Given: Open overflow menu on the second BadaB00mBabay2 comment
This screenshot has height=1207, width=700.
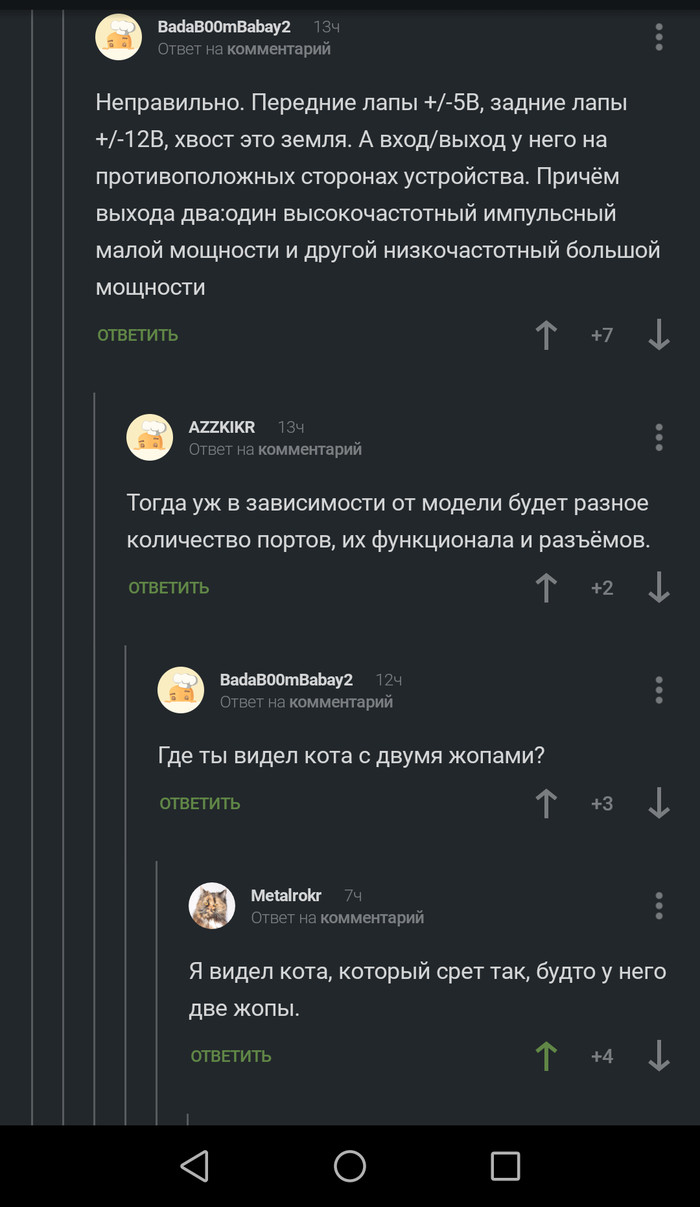Looking at the screenshot, I should coord(659,689).
